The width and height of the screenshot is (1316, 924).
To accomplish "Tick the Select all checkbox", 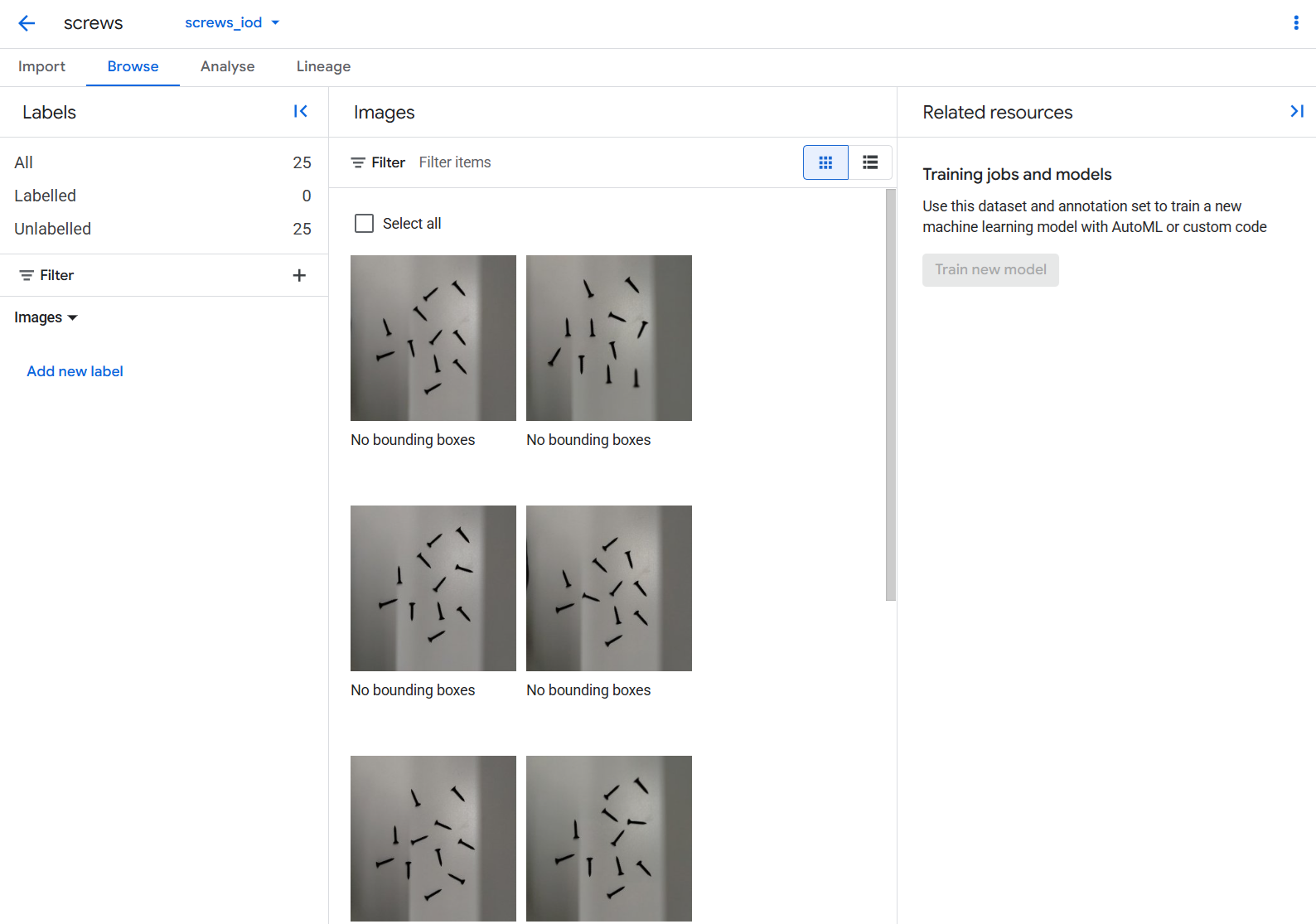I will [x=364, y=224].
